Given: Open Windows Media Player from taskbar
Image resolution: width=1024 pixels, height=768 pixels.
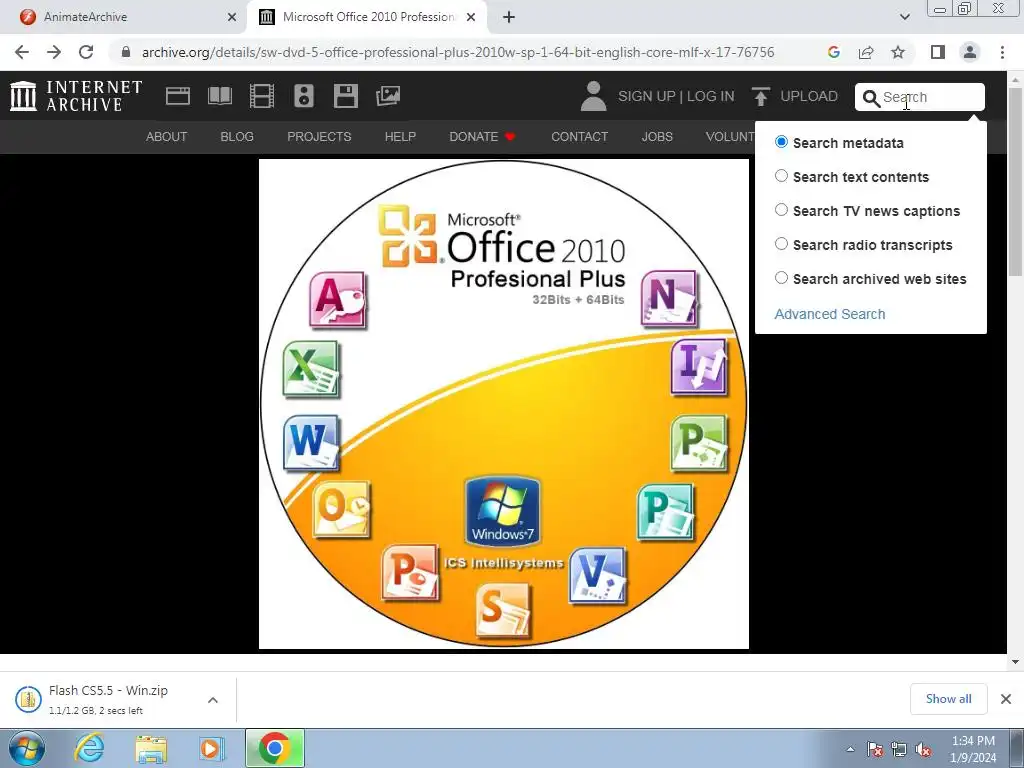Looking at the screenshot, I should coord(211,748).
